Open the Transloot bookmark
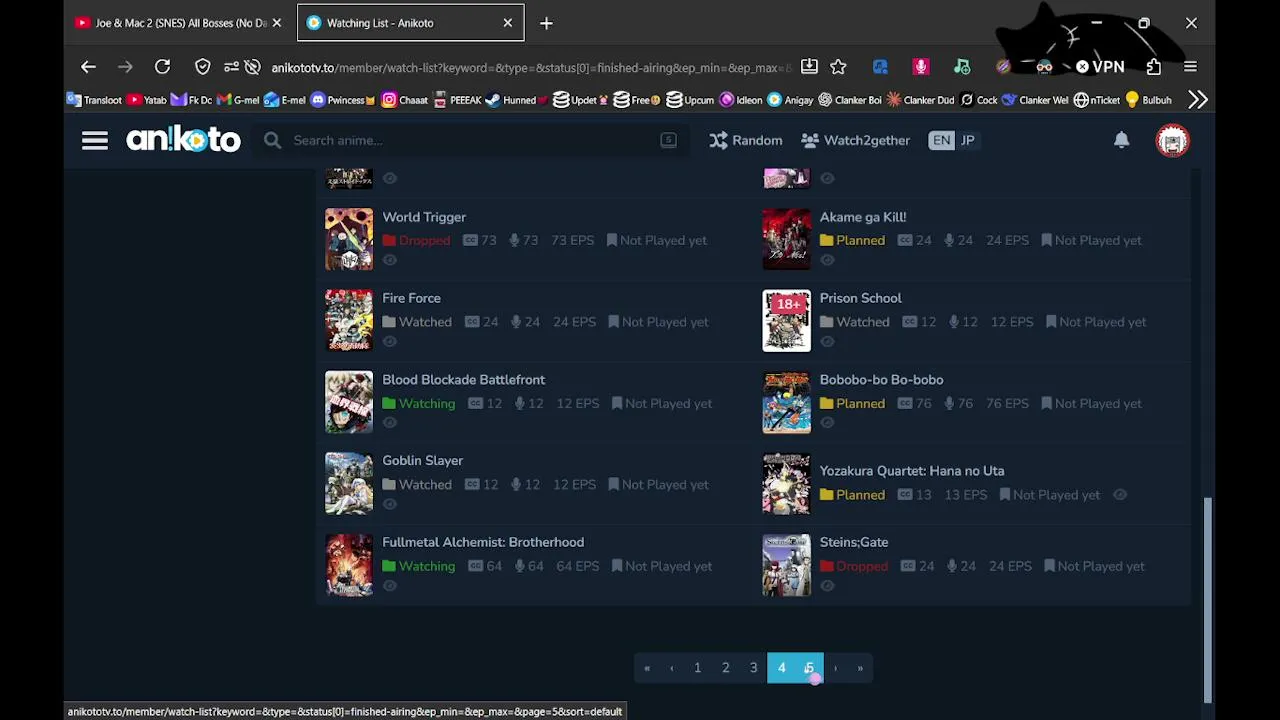The image size is (1280, 720). pyautogui.click(x=94, y=100)
